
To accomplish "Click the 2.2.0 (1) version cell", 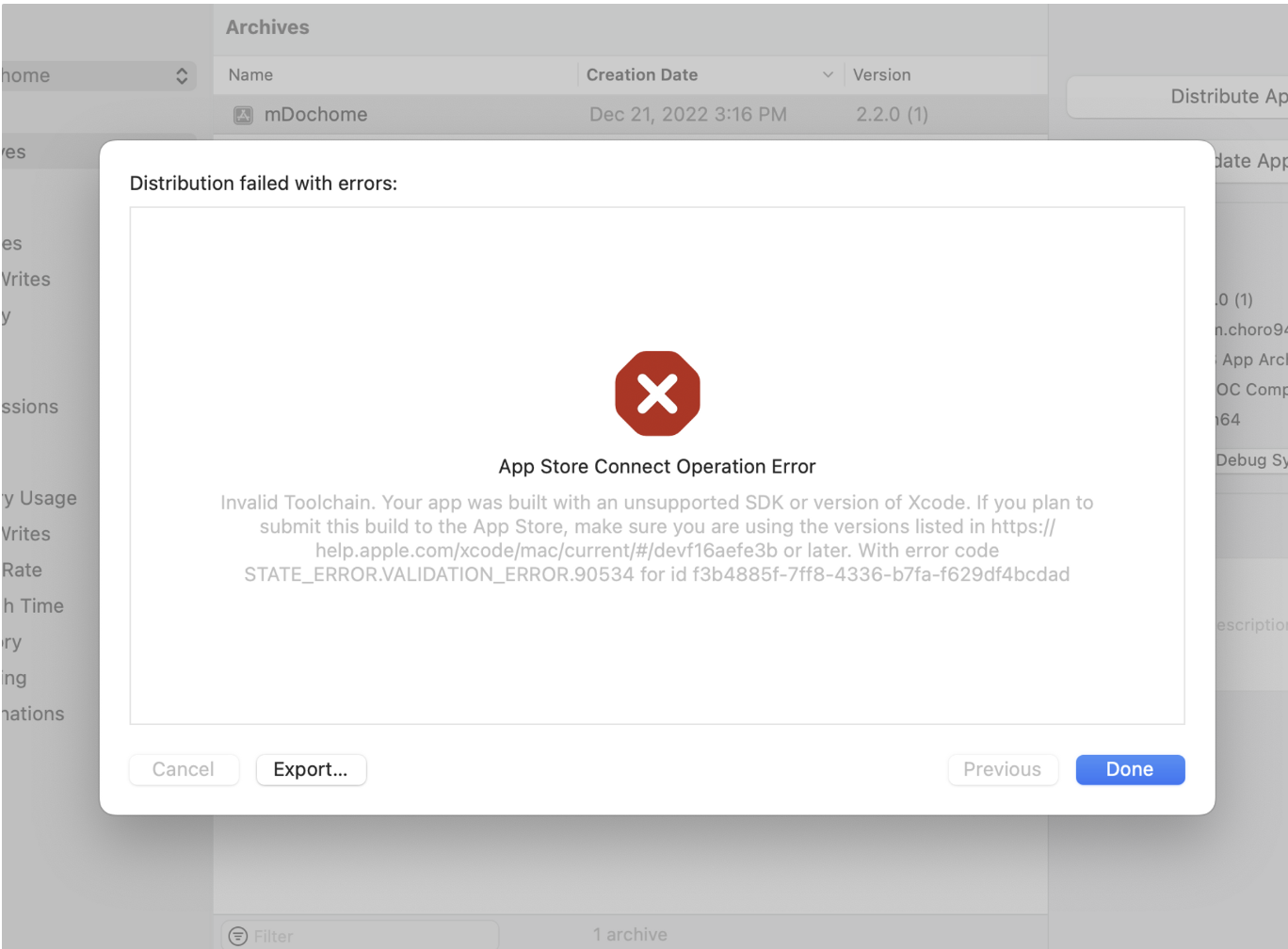I will [892, 115].
